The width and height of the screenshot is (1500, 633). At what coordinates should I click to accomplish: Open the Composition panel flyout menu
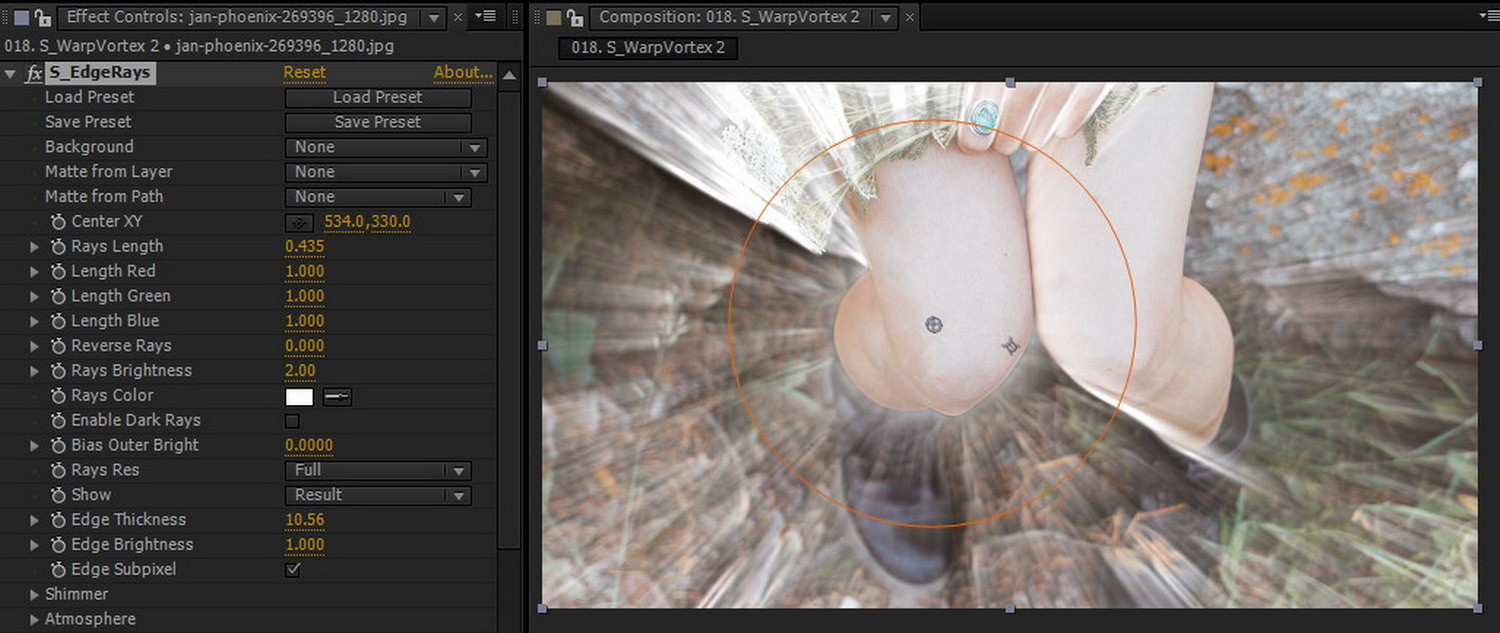coord(1488,16)
